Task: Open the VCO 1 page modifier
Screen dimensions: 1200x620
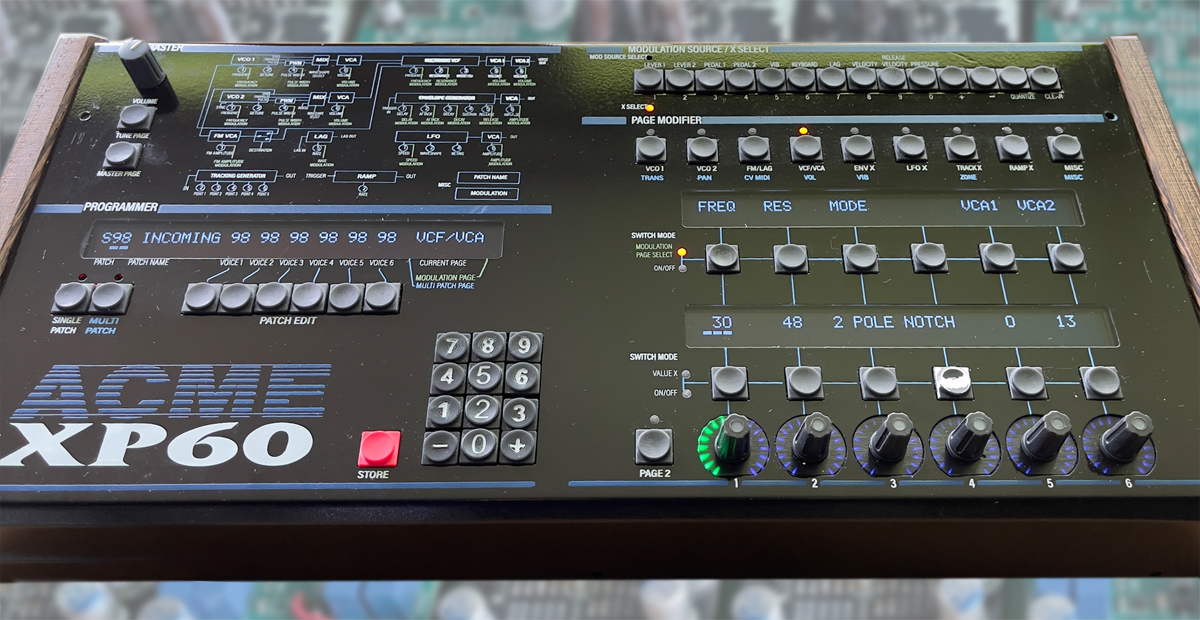Action: (x=651, y=149)
